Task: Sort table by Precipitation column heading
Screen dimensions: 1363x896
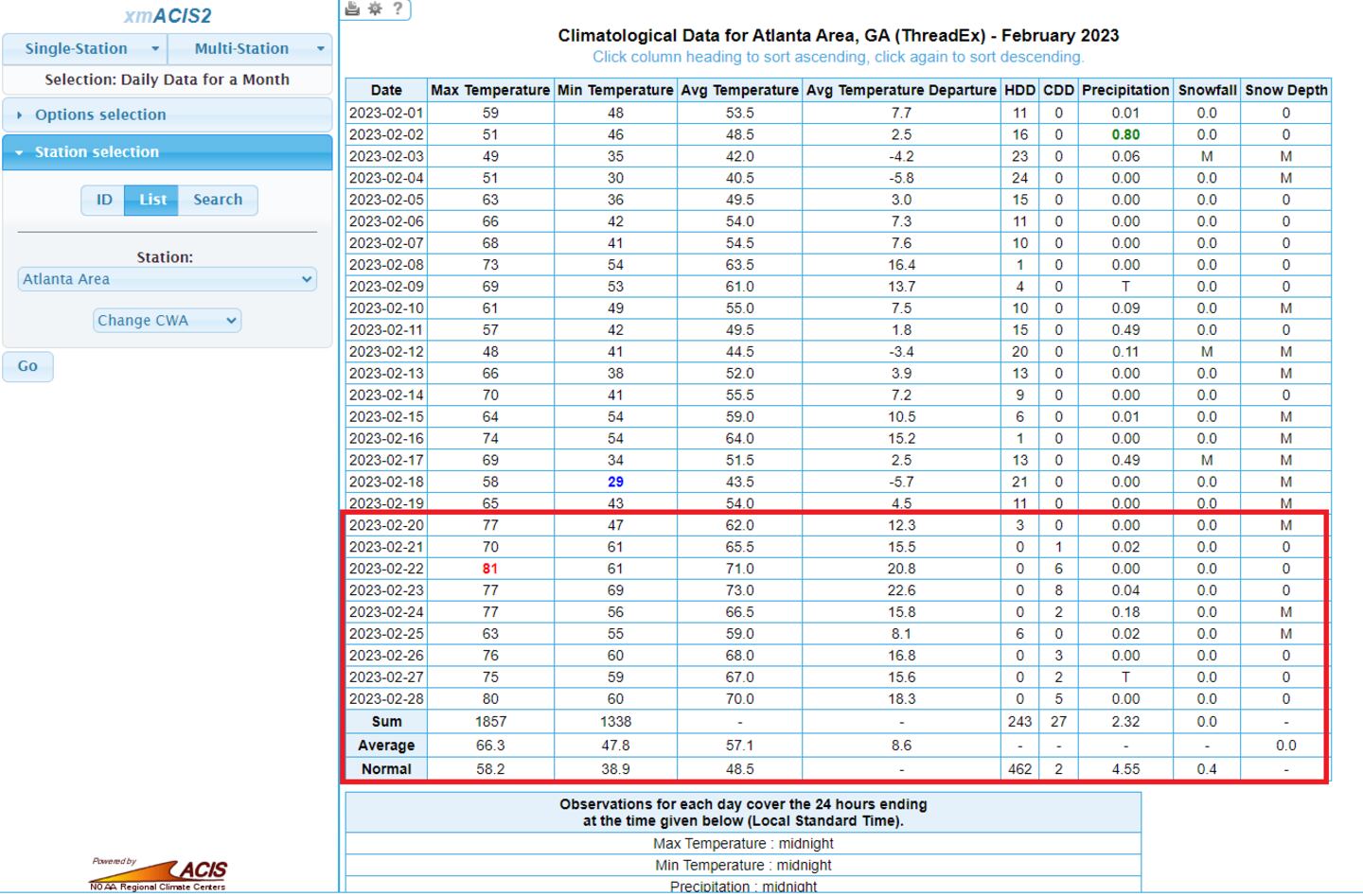Action: (1125, 90)
